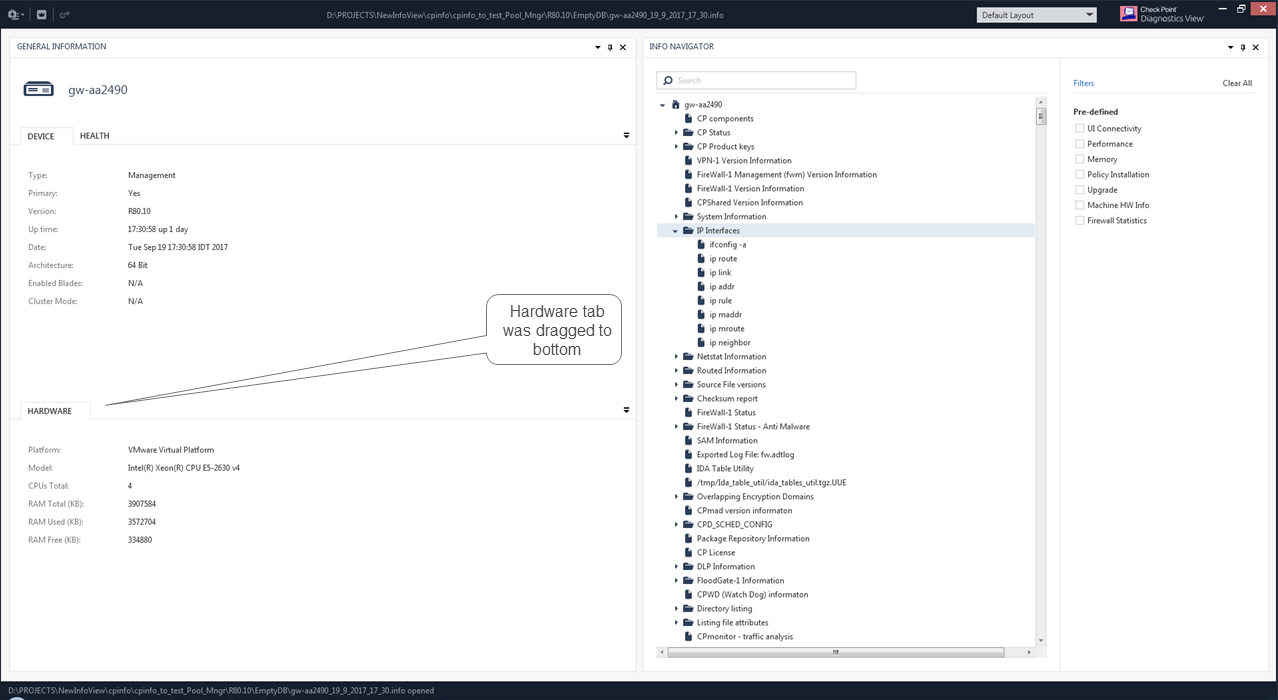Expand the Routed Information tree node
Image resolution: width=1278 pixels, height=700 pixels.
coord(676,370)
